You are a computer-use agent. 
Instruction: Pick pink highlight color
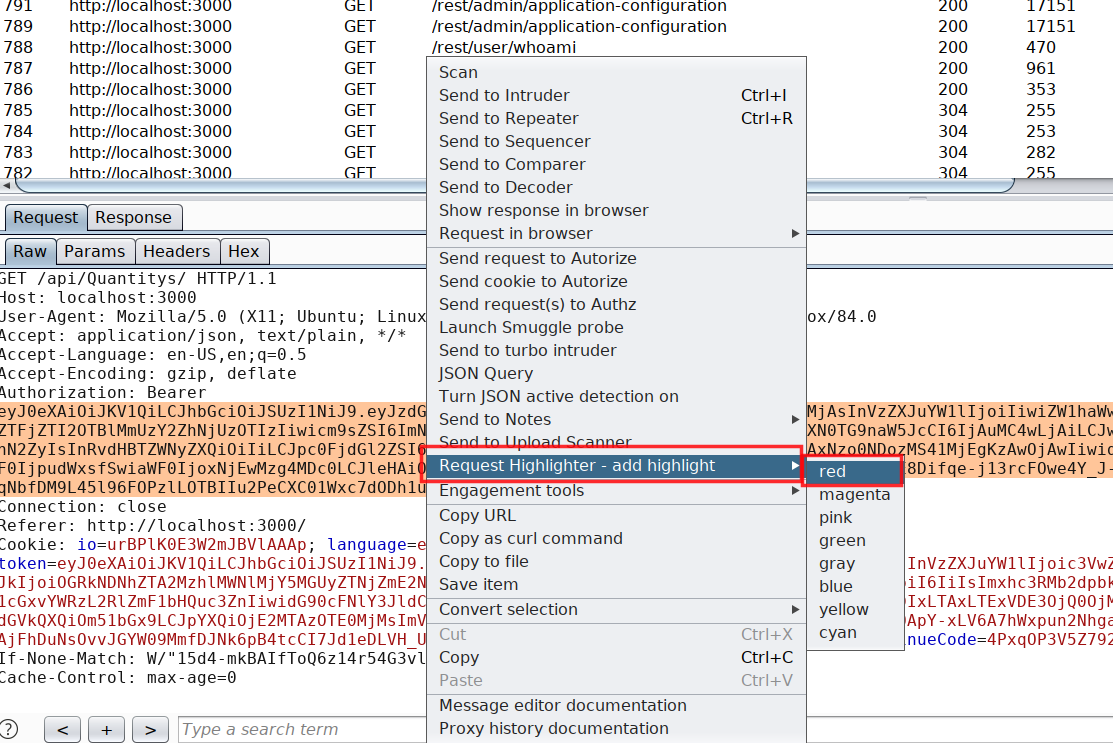(x=855, y=517)
